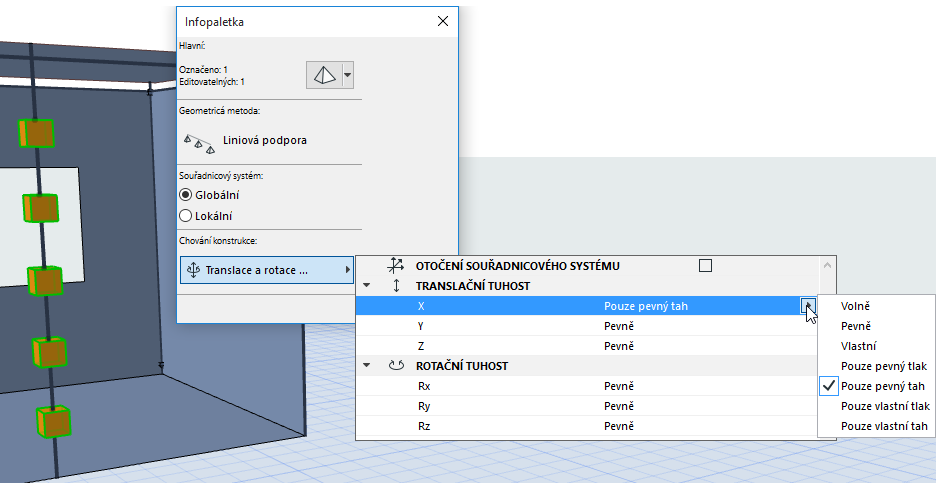Open the Translace a rotace flyout
This screenshot has height=483, width=936.
(267, 270)
